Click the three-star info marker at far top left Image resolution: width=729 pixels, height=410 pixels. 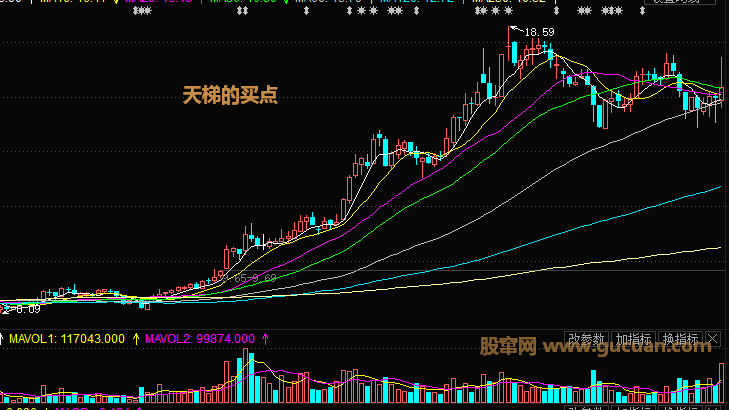coord(142,12)
